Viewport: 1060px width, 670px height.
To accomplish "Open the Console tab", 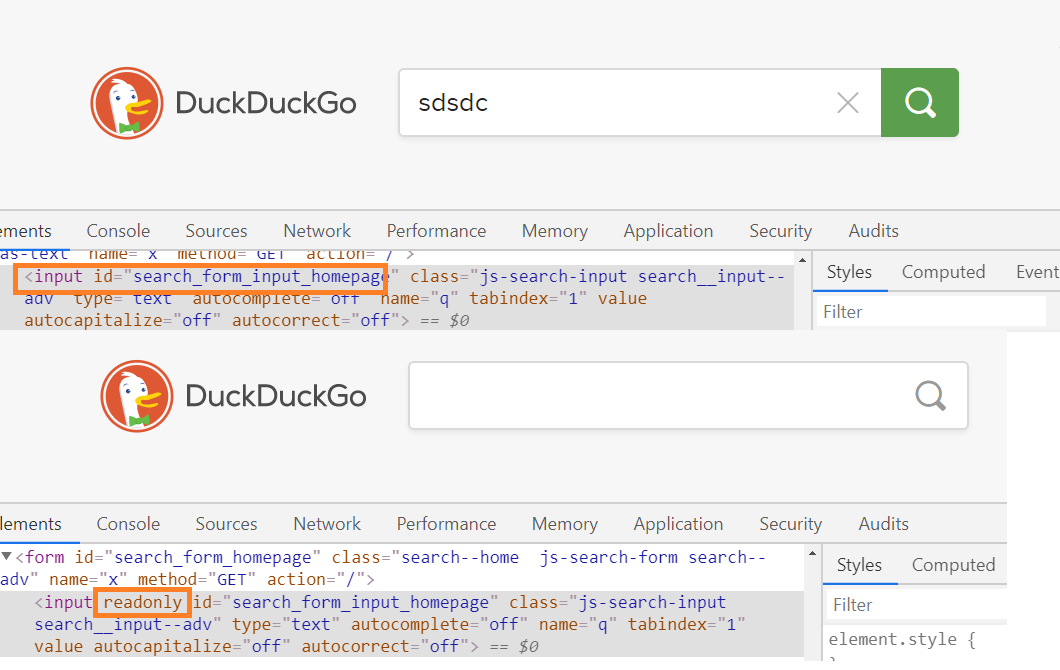I will [x=118, y=230].
